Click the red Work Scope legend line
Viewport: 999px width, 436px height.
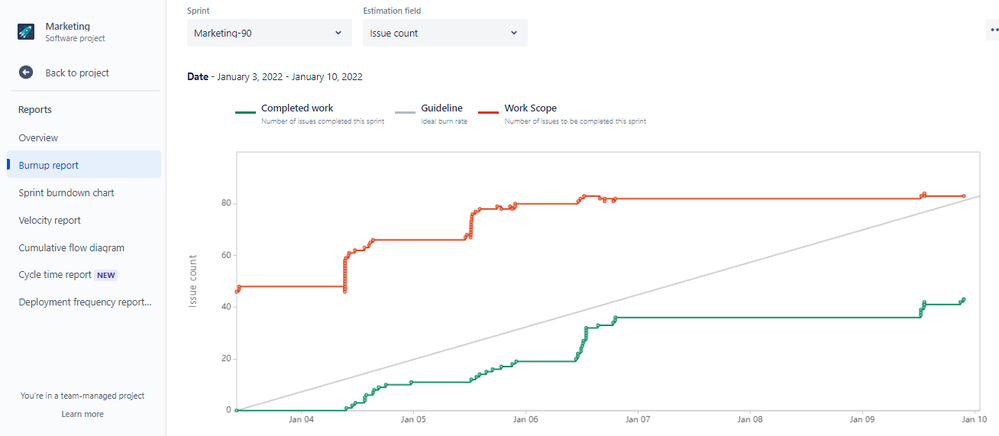click(x=490, y=112)
